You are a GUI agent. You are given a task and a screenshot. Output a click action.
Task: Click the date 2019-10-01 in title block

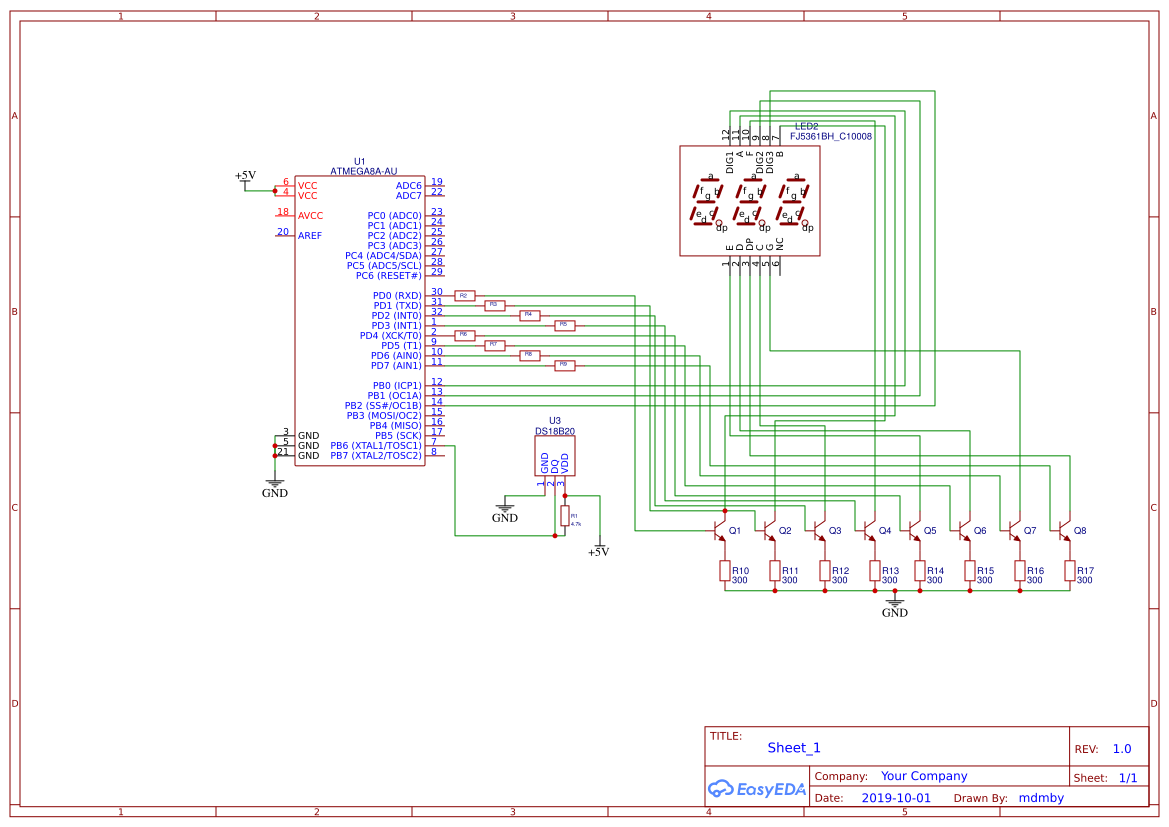click(895, 797)
